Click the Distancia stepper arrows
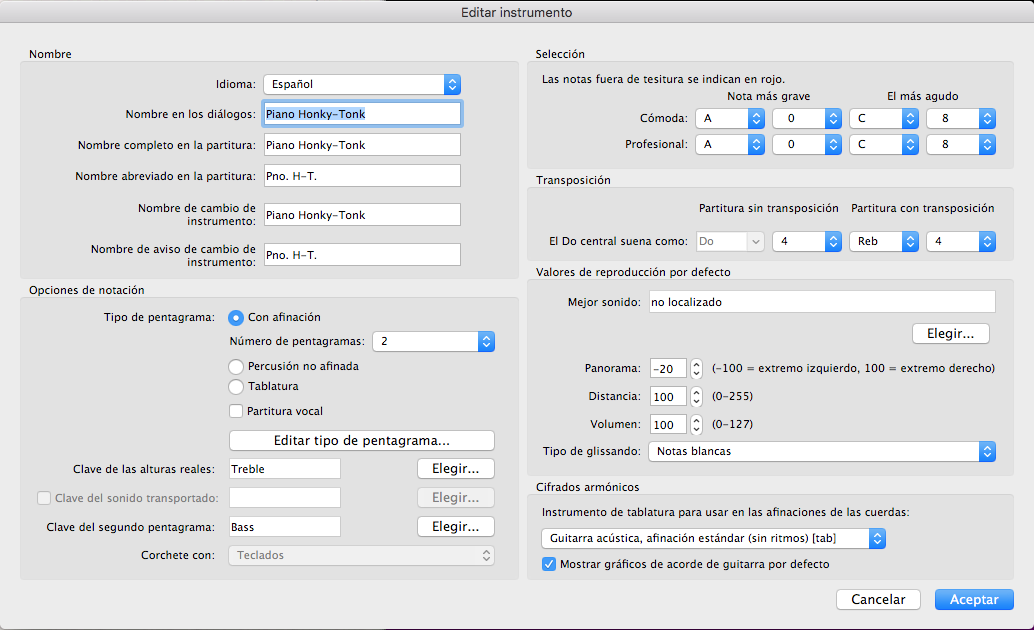 [x=697, y=396]
